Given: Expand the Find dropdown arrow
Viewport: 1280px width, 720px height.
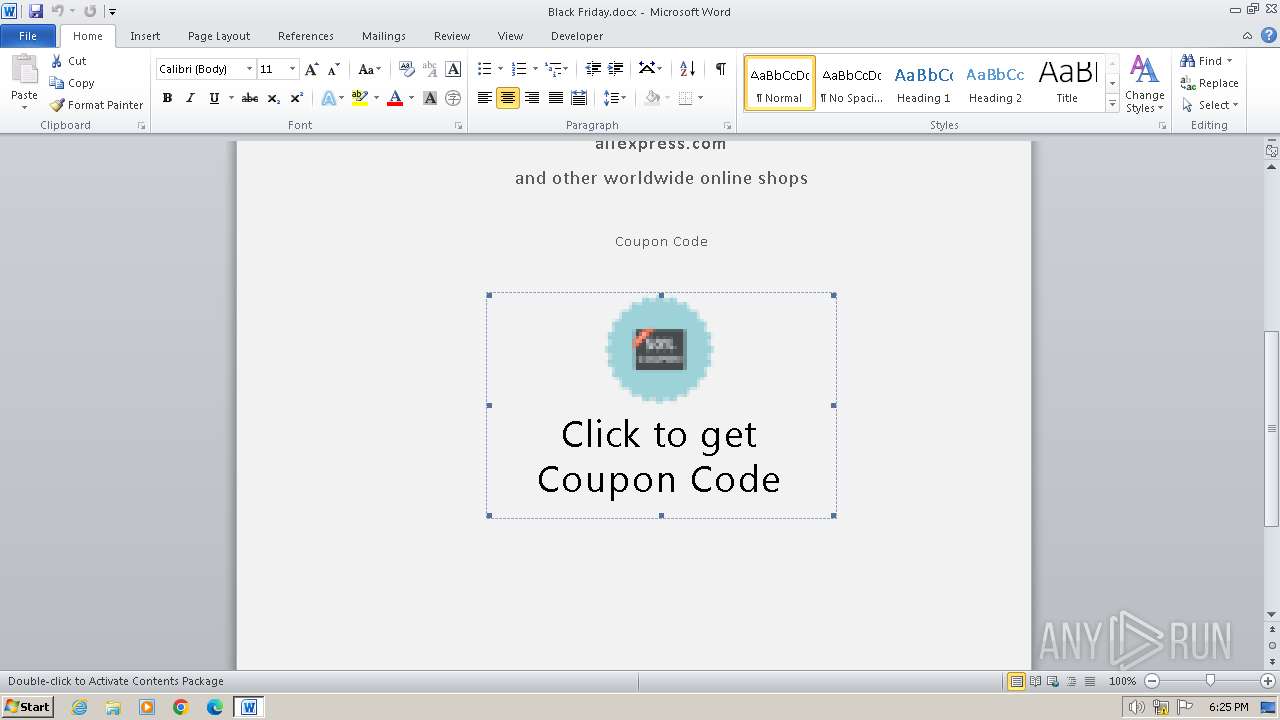Looking at the screenshot, I should point(1229,61).
